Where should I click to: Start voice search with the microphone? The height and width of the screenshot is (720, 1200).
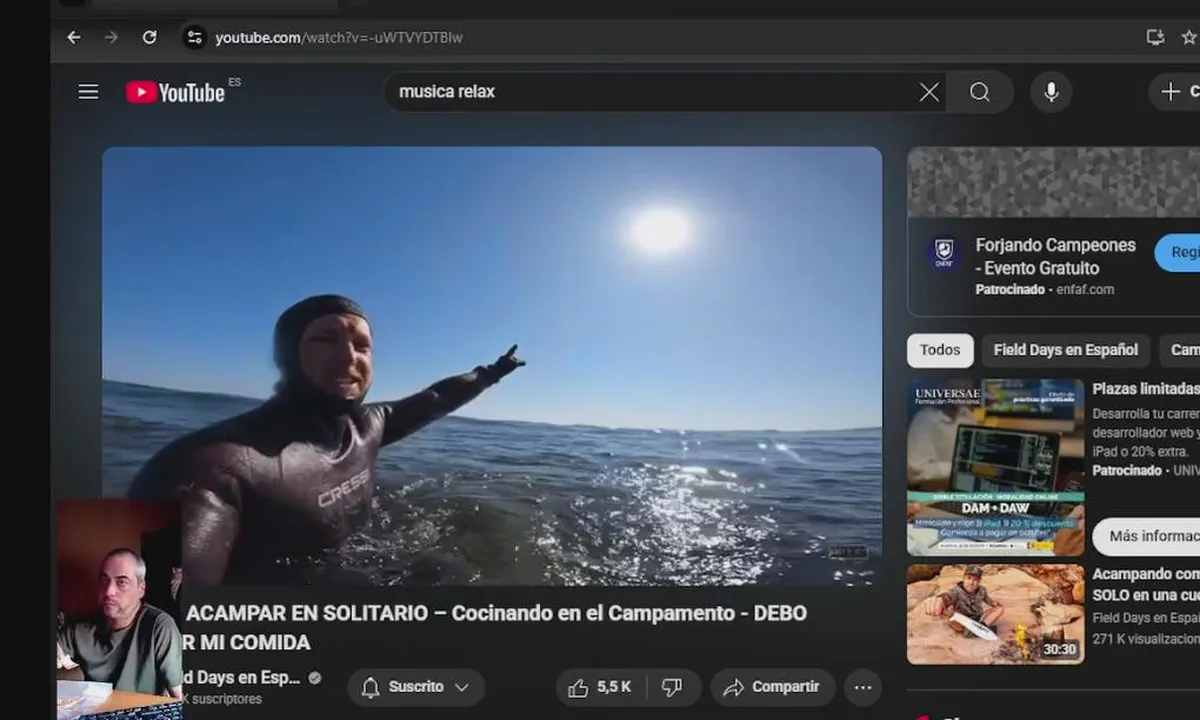click(1051, 92)
